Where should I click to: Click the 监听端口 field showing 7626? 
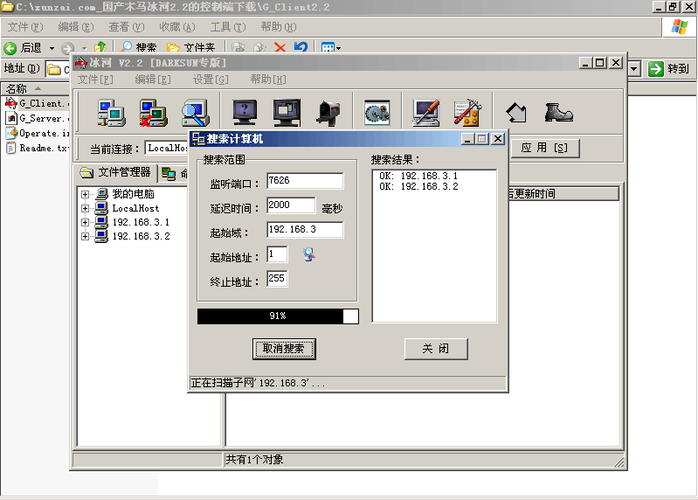click(x=305, y=180)
